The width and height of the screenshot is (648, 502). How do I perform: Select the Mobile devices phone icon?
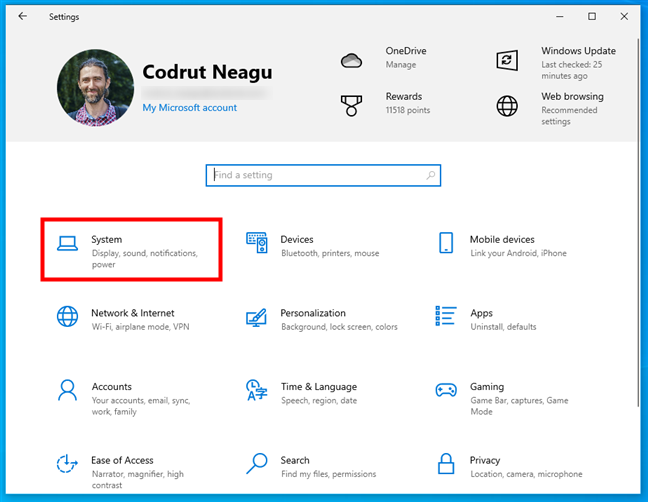click(446, 243)
